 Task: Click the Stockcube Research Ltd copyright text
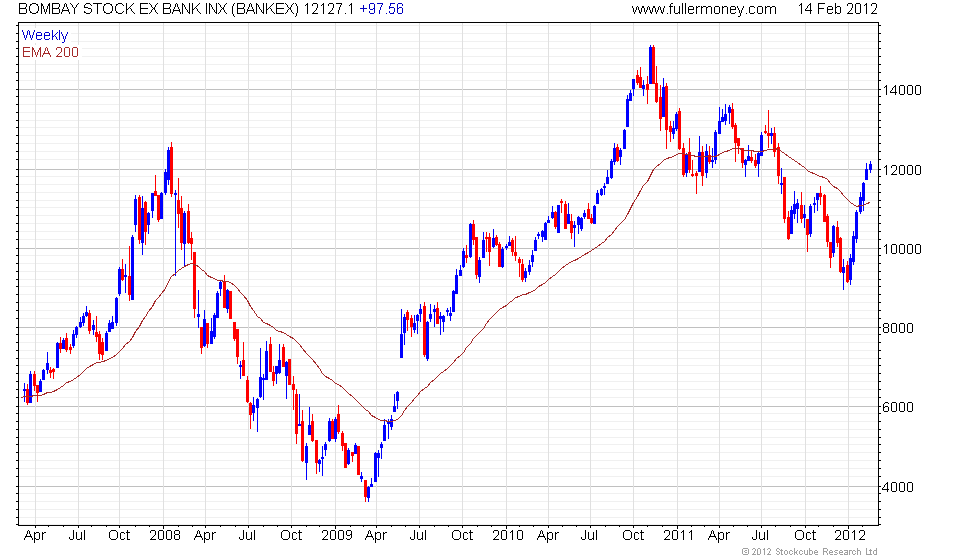point(809,552)
